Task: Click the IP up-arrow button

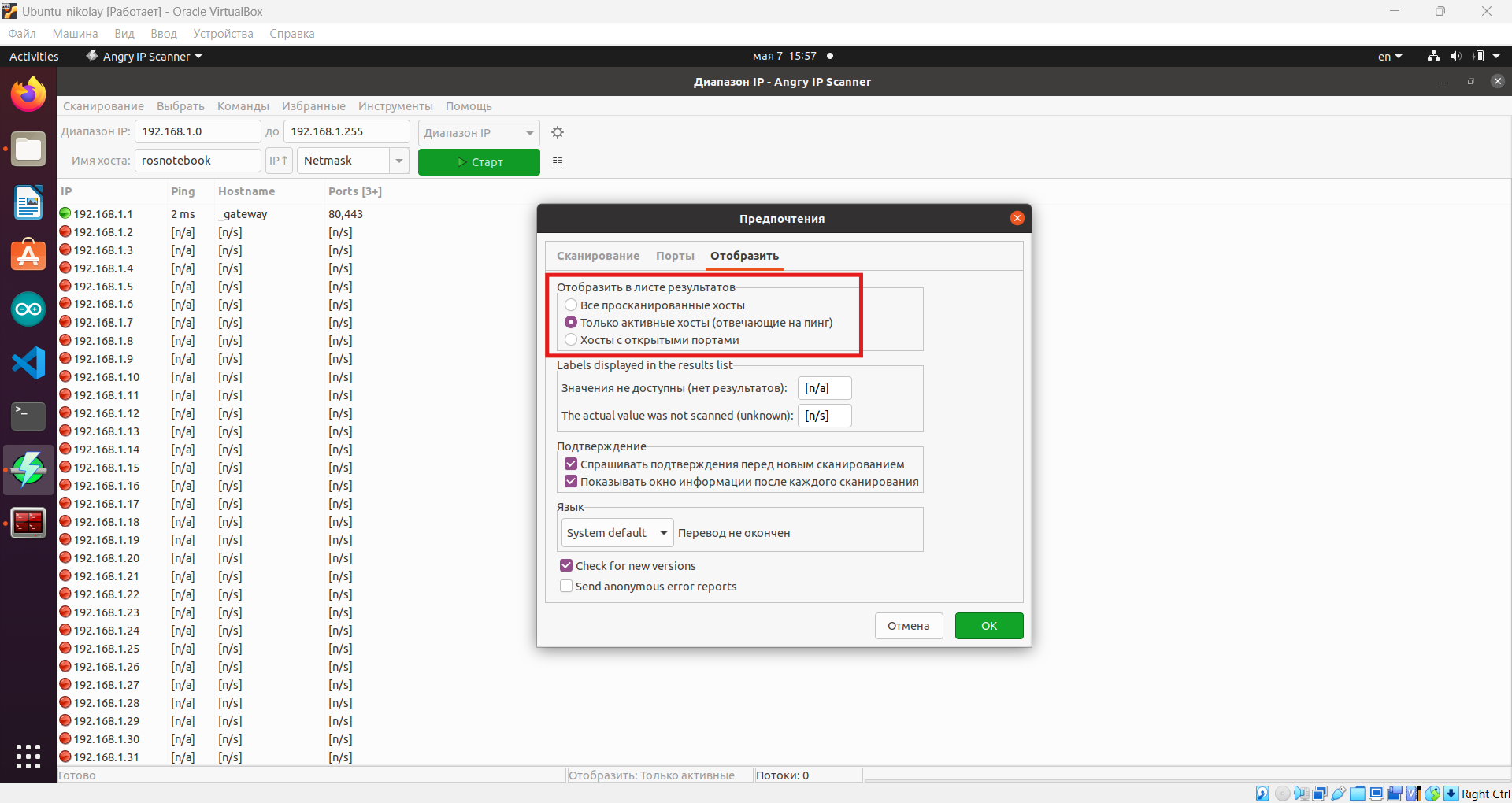Action: [279, 161]
